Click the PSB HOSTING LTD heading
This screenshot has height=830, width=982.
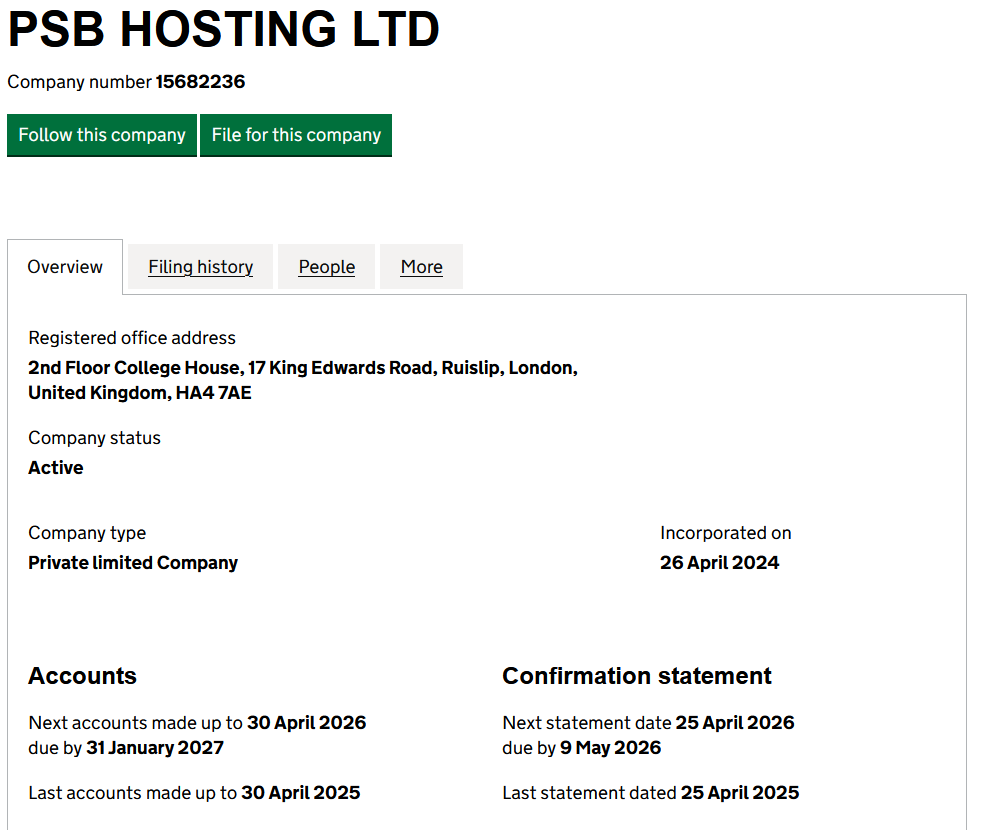(x=223, y=30)
